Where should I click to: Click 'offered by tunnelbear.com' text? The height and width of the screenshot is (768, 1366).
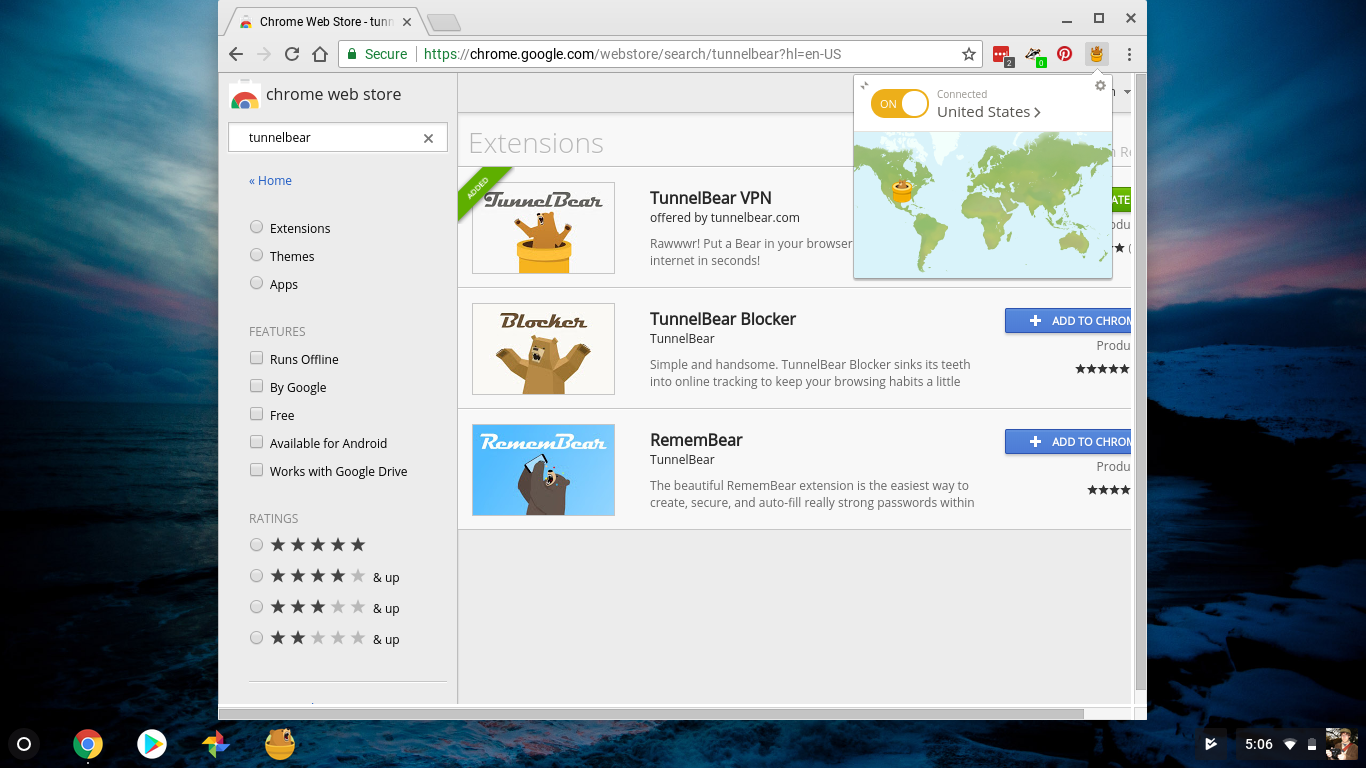coord(725,217)
